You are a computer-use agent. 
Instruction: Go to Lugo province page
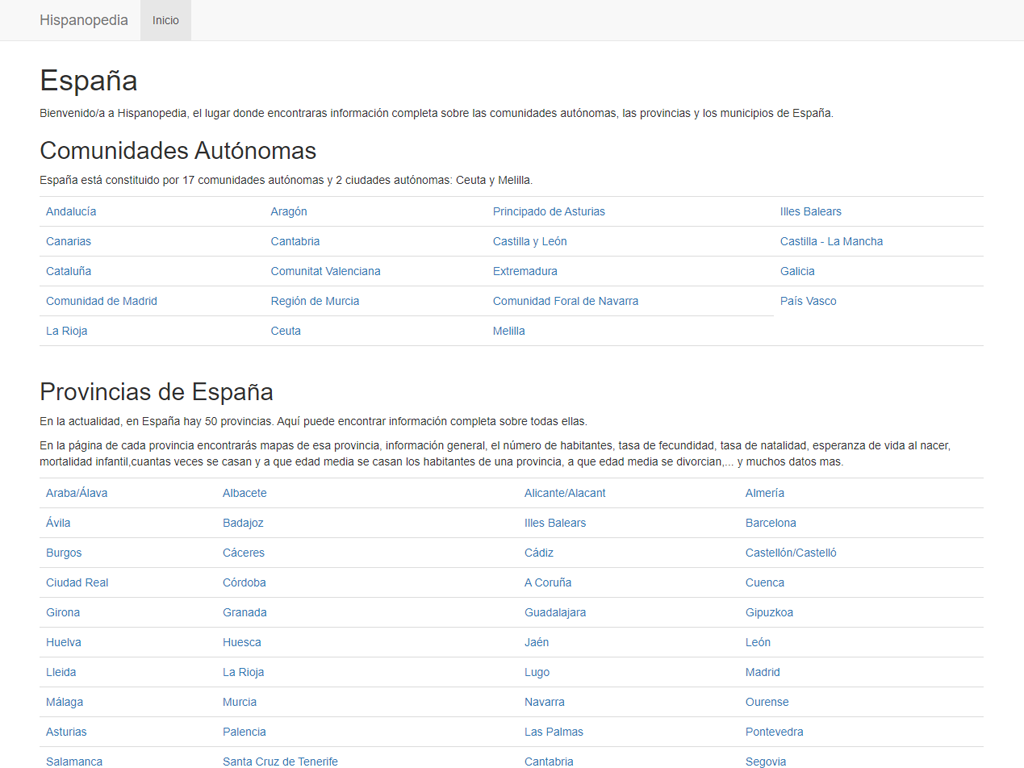[x=537, y=674]
